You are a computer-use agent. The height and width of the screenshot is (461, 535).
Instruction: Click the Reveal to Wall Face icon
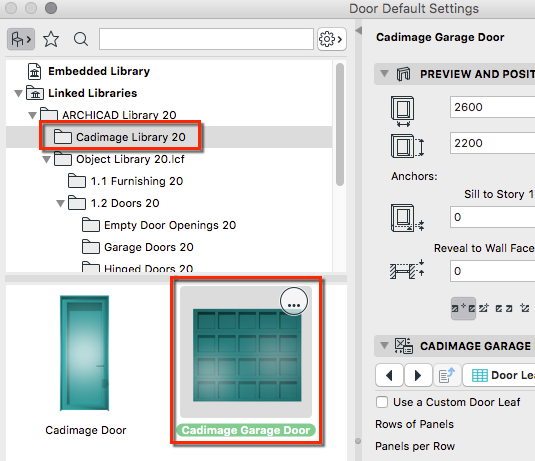[x=407, y=270]
